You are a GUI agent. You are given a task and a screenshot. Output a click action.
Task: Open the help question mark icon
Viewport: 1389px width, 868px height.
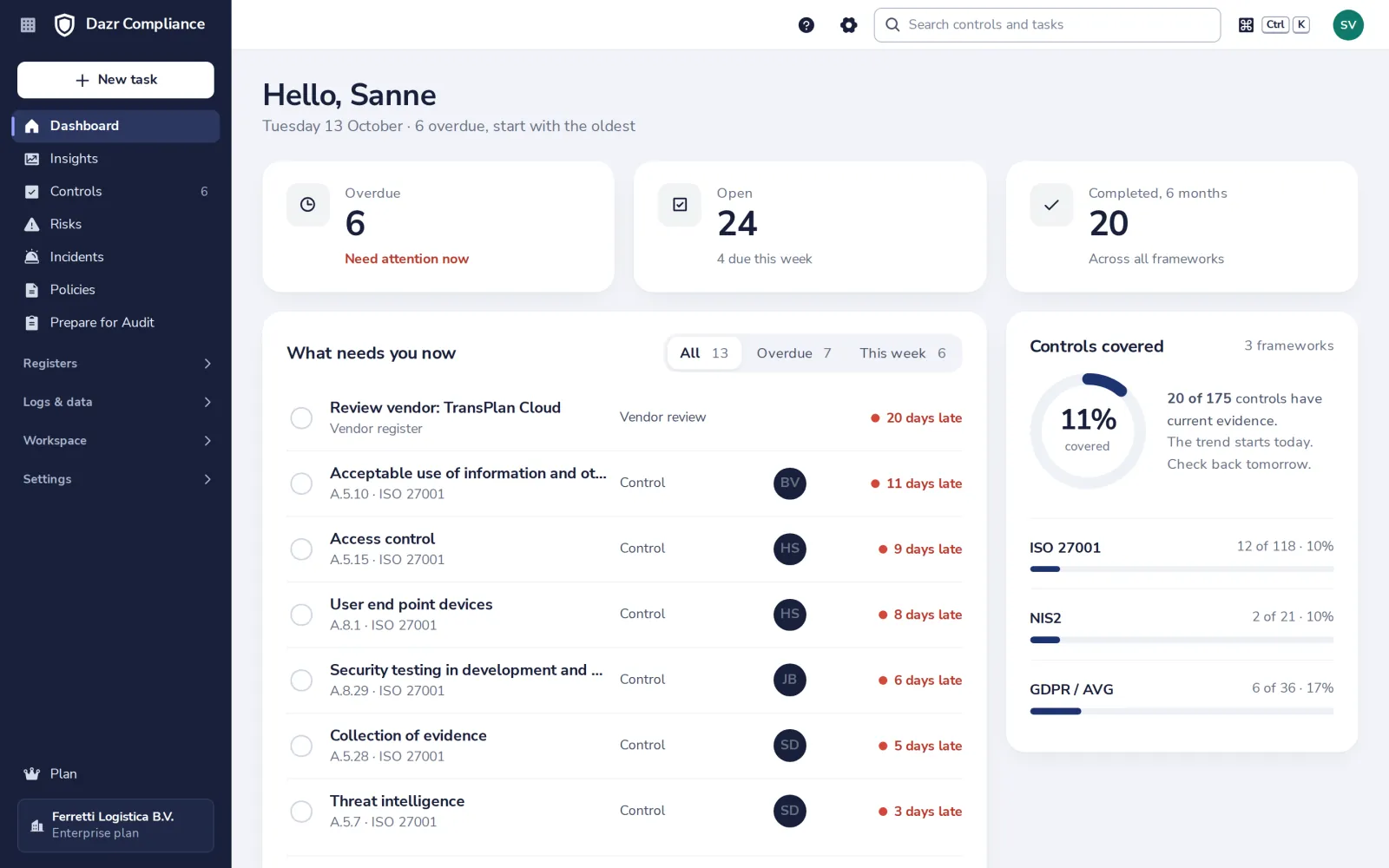point(806,25)
